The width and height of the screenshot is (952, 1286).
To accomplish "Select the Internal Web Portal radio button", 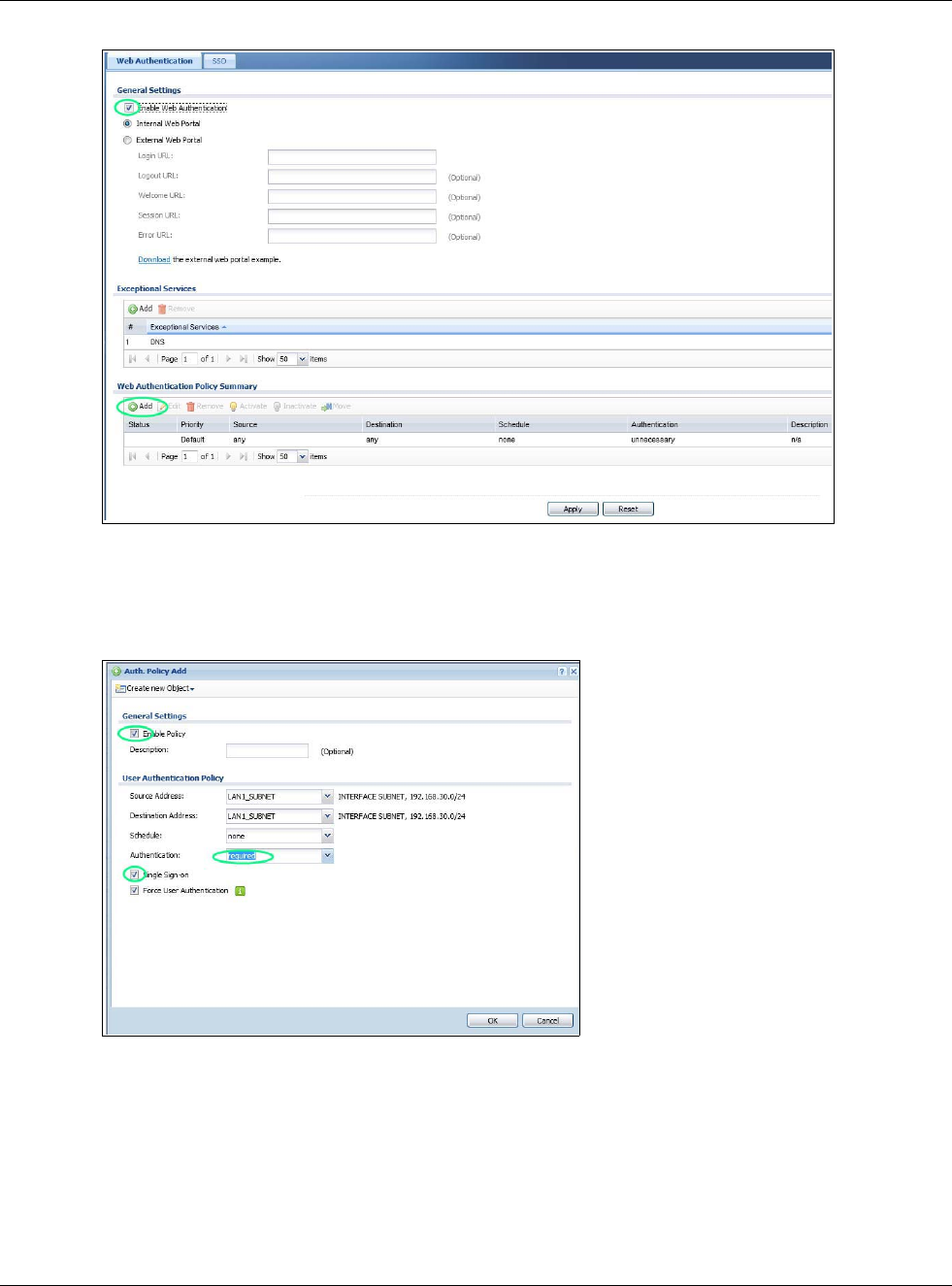I will 127,123.
